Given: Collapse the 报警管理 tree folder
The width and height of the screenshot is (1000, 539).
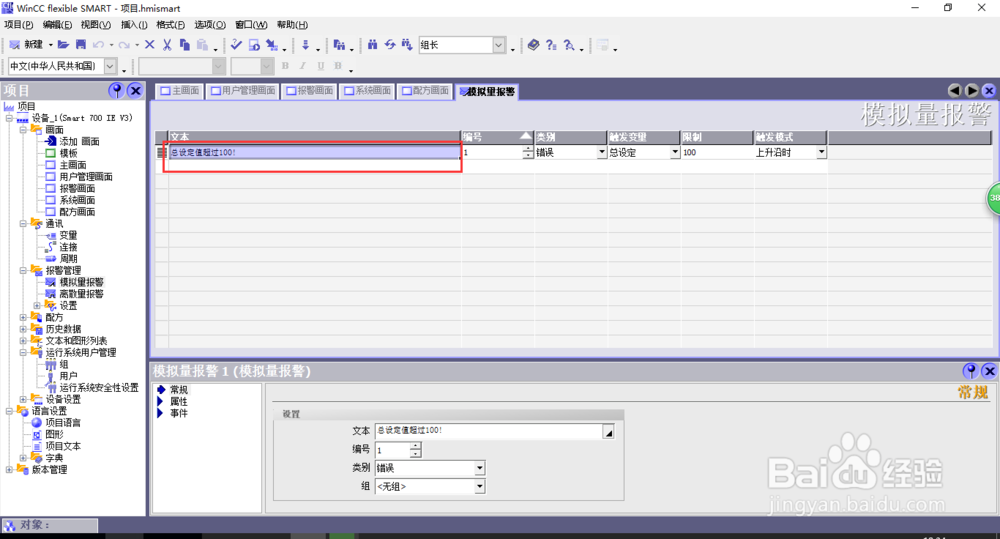Looking at the screenshot, I should click(x=23, y=270).
